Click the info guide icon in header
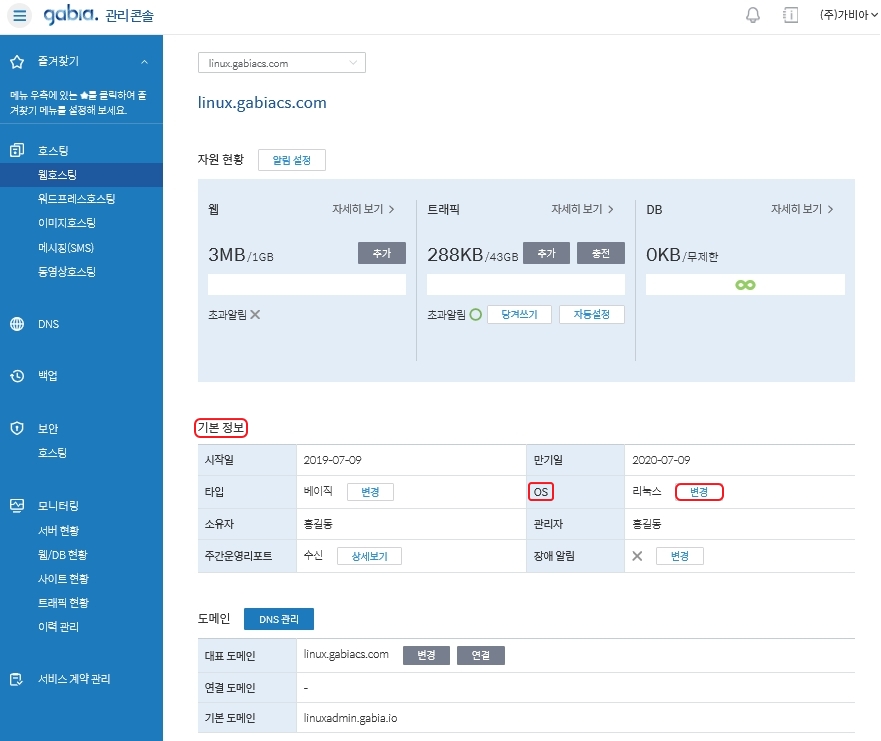The width and height of the screenshot is (881, 741). [x=791, y=15]
